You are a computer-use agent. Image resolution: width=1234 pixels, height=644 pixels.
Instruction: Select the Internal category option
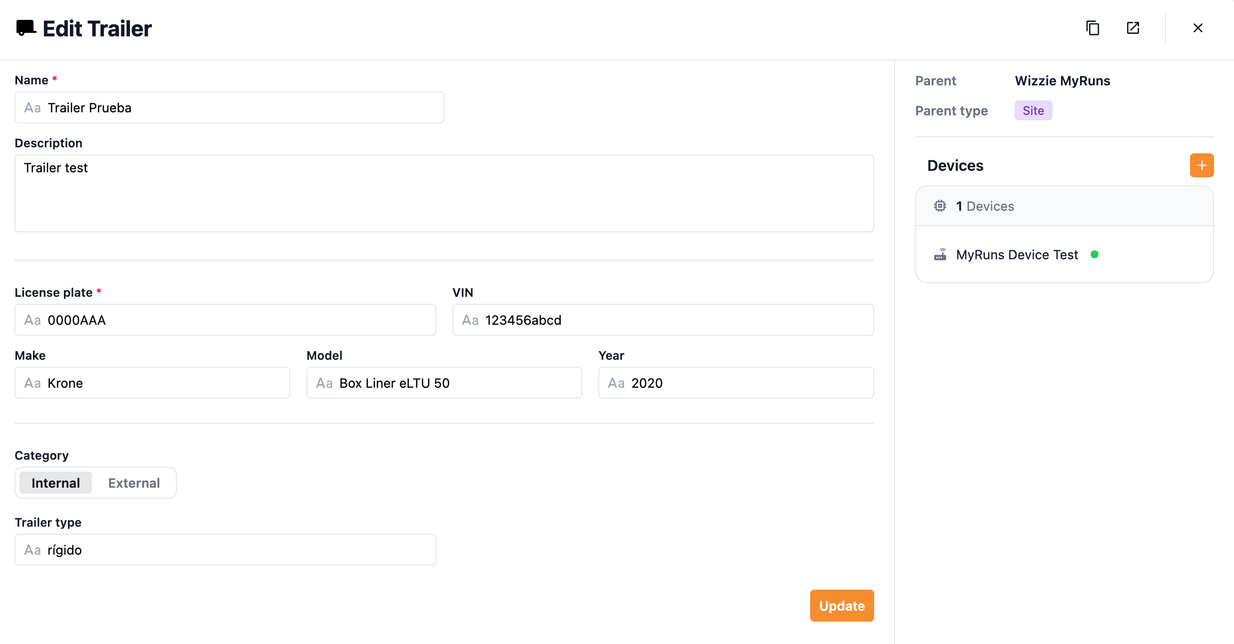pyautogui.click(x=56, y=483)
